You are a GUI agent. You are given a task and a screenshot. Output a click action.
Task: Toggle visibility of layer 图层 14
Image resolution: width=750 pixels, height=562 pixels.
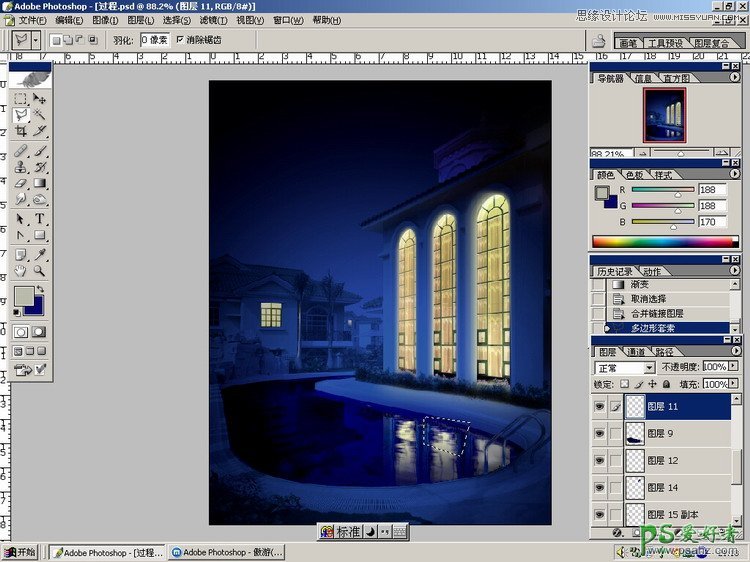[x=600, y=488]
